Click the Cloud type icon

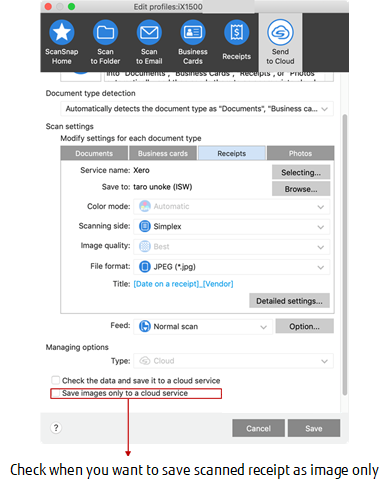pos(145,361)
